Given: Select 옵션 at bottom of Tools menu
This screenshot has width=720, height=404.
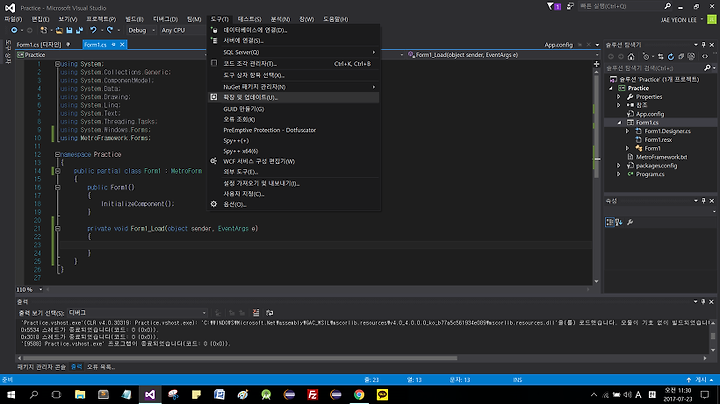Looking at the screenshot, I should click(293, 204).
